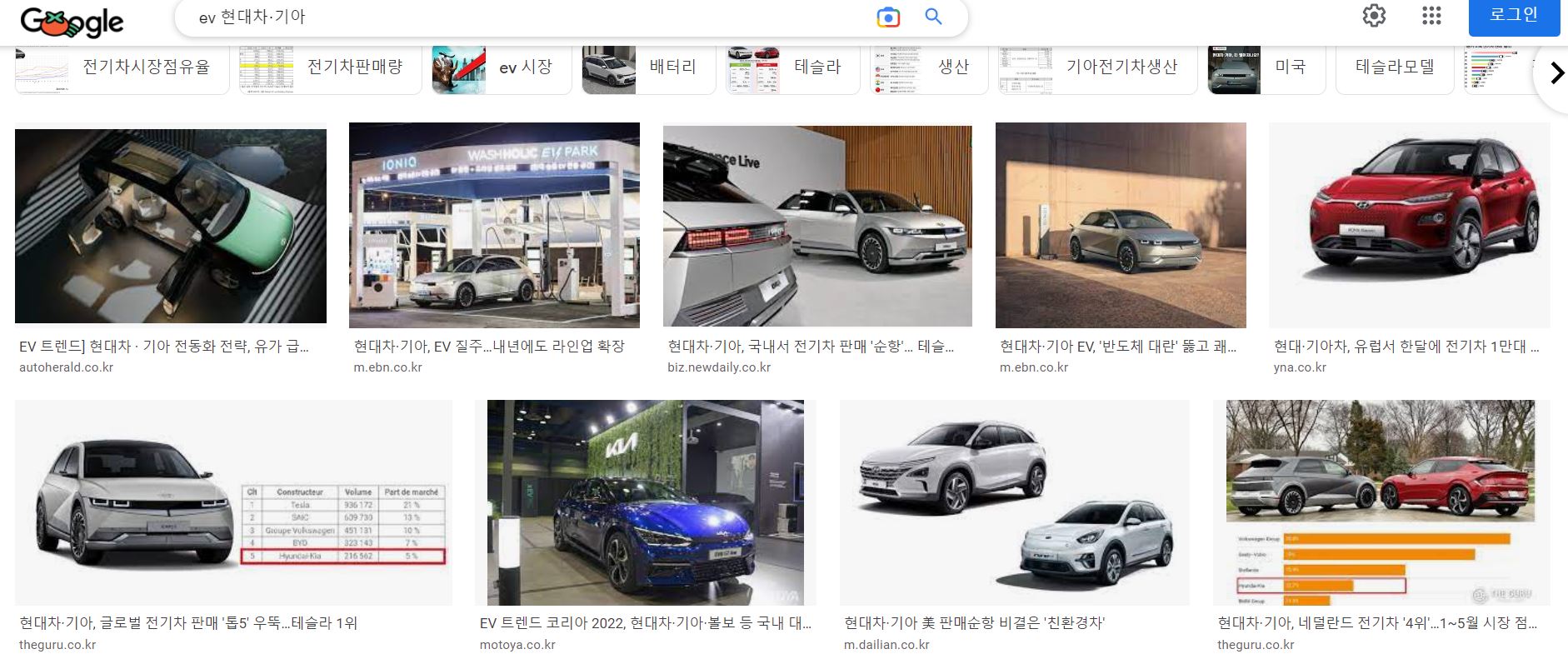This screenshot has width=1568, height=659.
Task: Open the Nexo and Niro white cars image
Action: coord(1015,502)
